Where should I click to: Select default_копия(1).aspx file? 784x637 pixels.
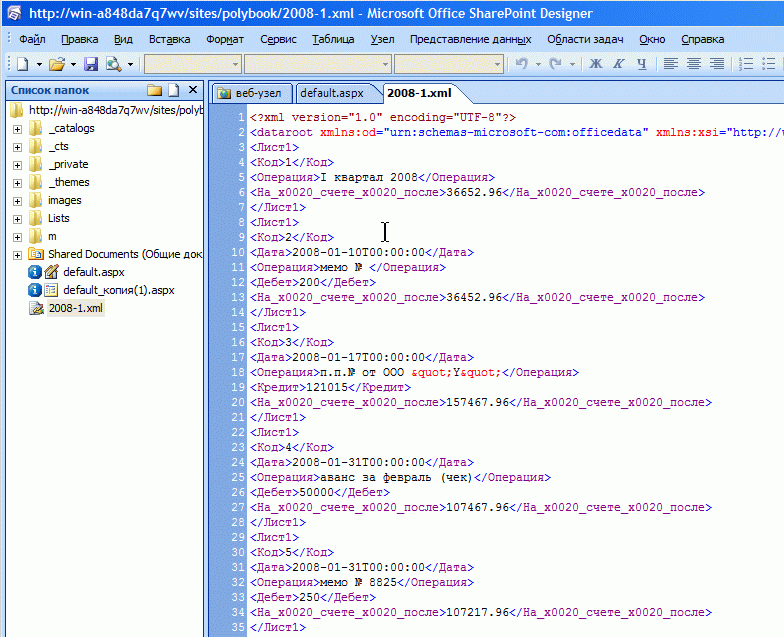(x=118, y=290)
